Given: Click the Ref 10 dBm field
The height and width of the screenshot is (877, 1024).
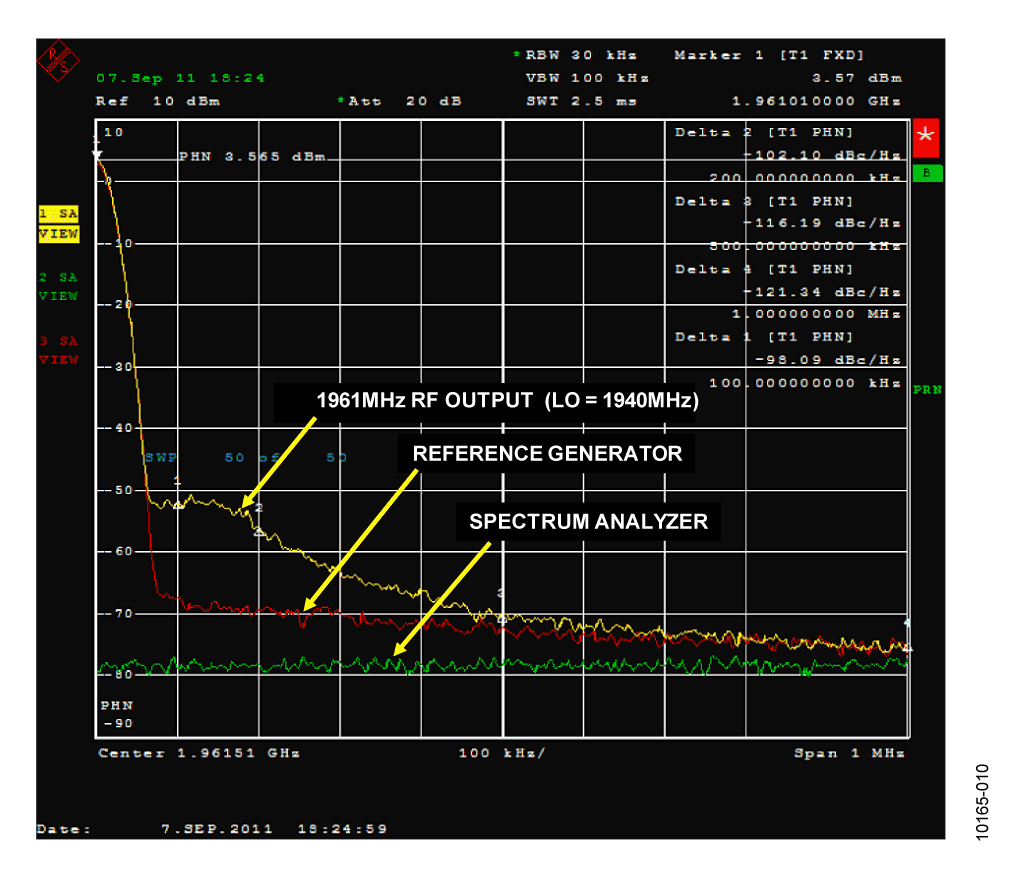Looking at the screenshot, I should [157, 101].
